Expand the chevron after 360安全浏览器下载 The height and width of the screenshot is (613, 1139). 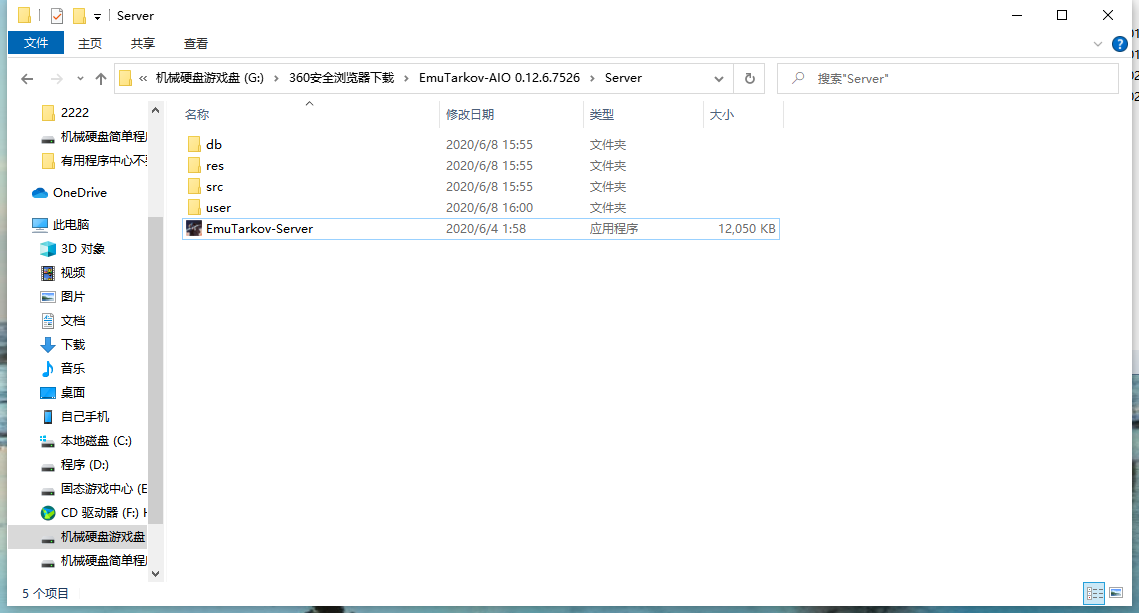coord(406,78)
